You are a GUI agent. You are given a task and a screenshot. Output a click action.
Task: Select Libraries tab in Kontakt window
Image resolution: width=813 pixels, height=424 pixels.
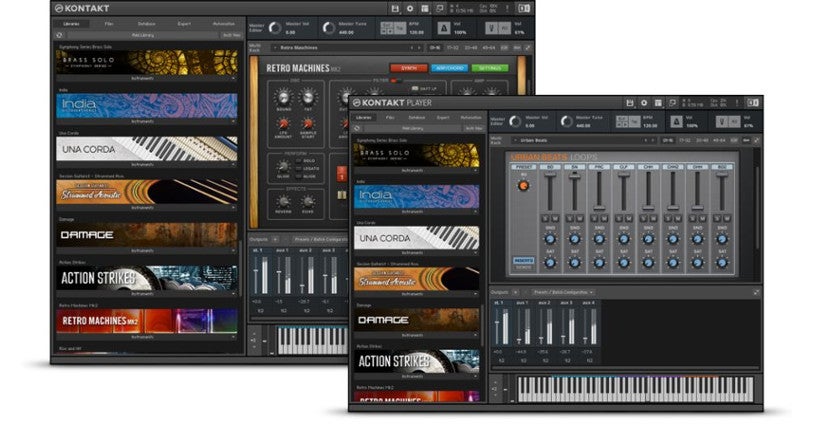71,24
